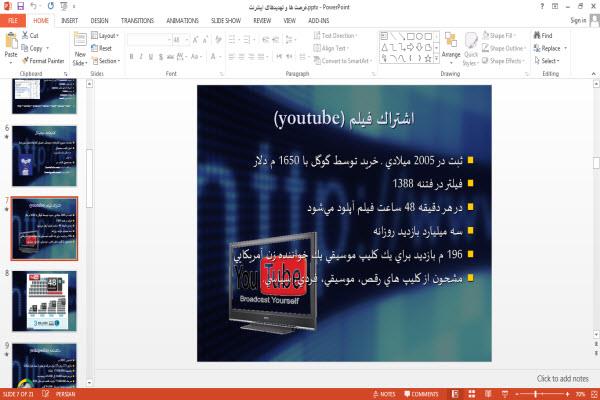Clear all formatting icon
The width and height of the screenshot is (600, 400).
(218, 40)
